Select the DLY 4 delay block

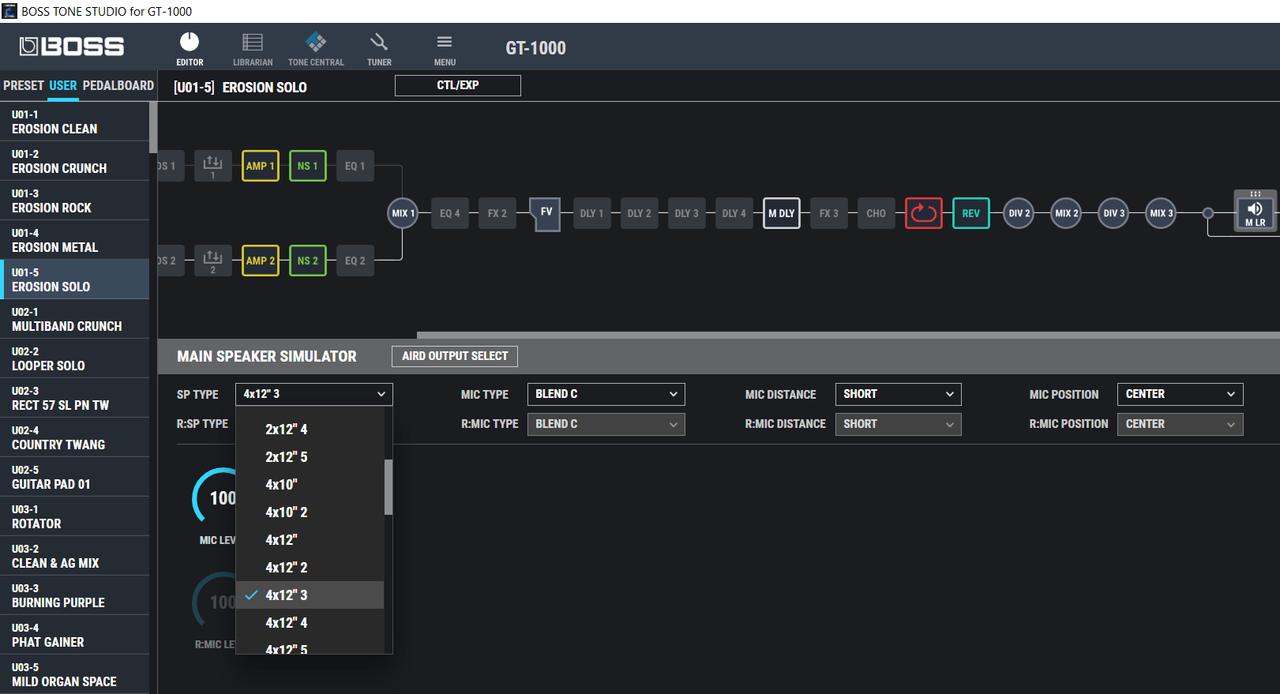(x=734, y=213)
